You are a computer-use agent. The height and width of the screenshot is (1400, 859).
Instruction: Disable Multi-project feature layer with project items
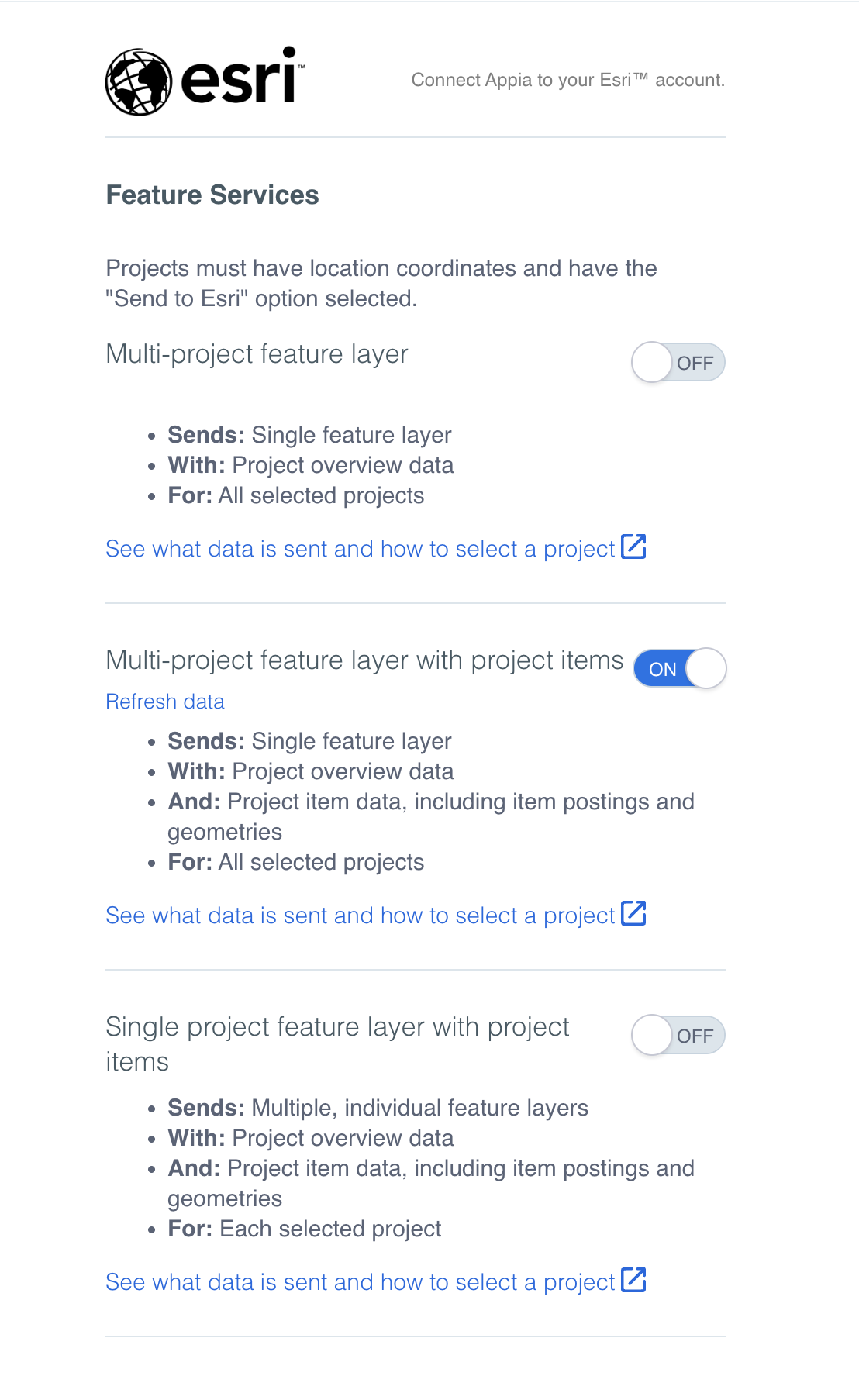680,668
